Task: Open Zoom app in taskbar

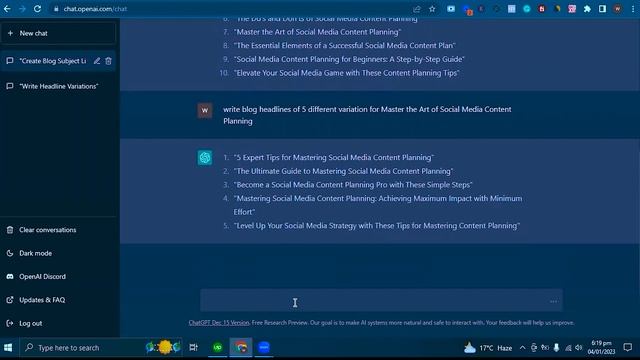Action: [x=264, y=347]
